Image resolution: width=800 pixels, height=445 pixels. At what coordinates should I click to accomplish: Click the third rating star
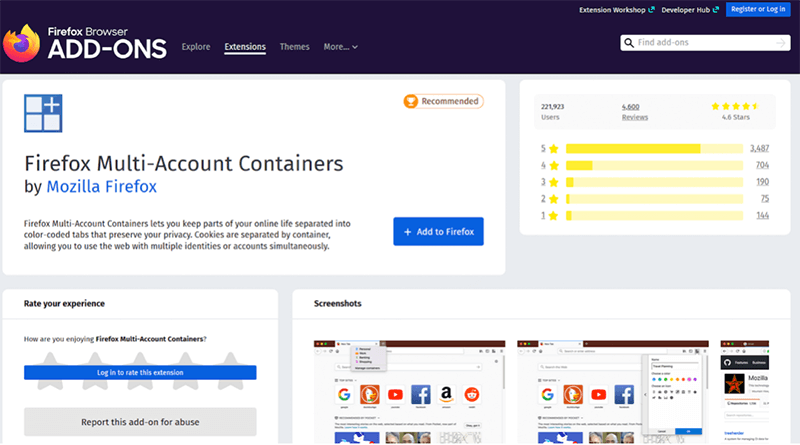[140, 371]
